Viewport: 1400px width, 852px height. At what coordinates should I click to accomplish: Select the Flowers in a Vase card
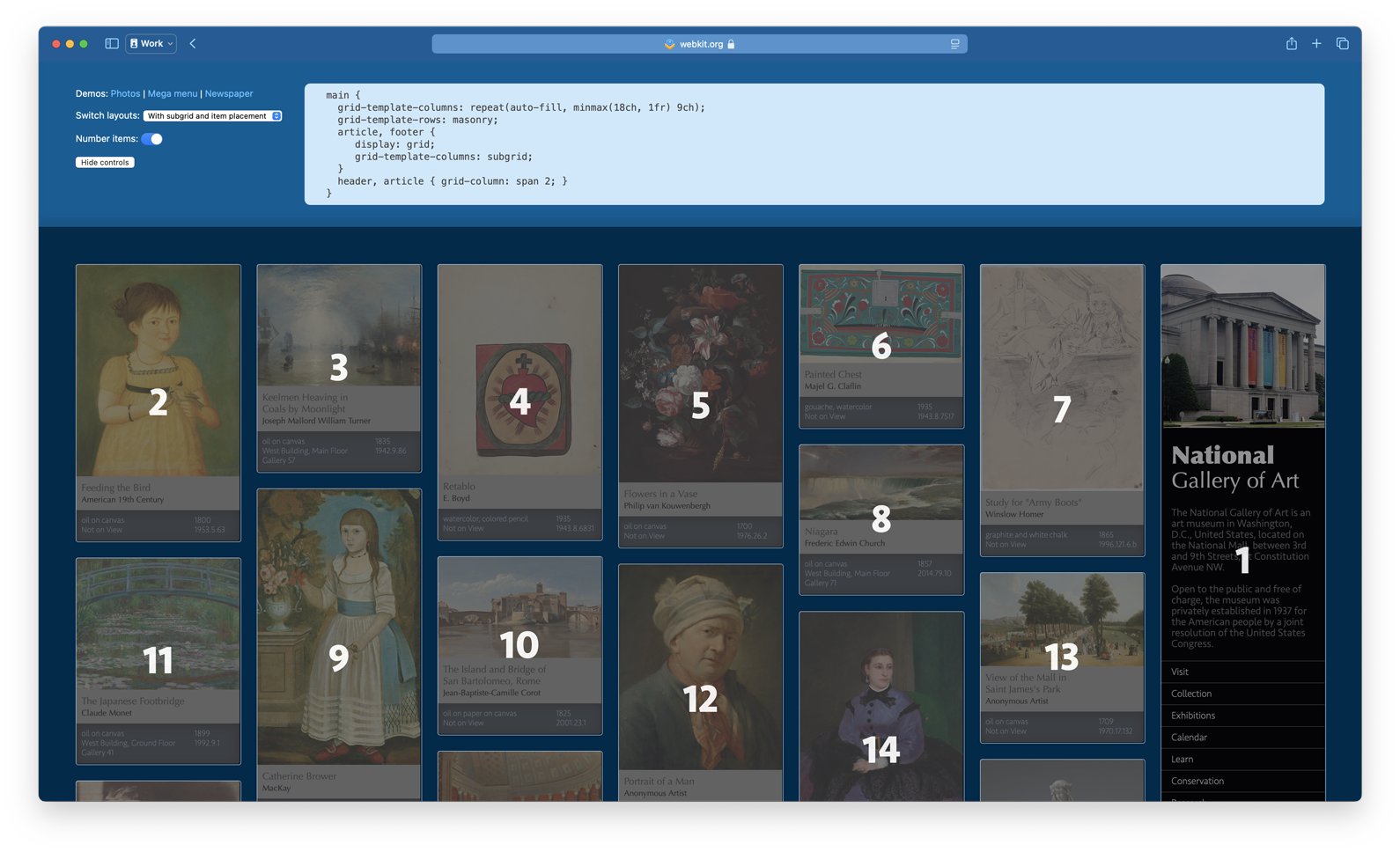click(x=701, y=406)
